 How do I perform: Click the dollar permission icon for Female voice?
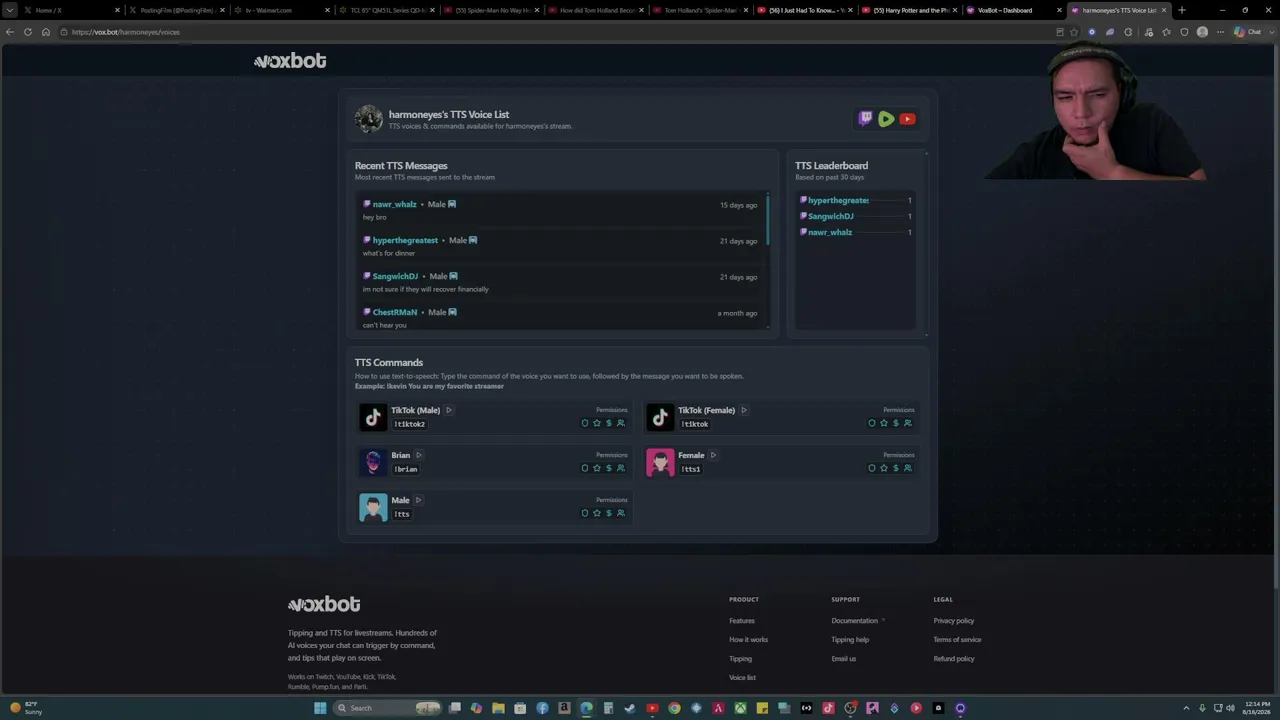coord(896,468)
